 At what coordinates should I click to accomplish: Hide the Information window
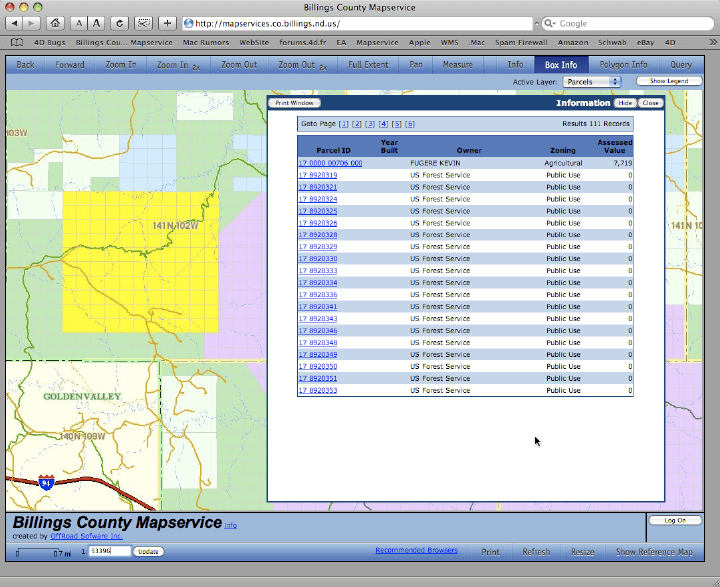tap(625, 103)
